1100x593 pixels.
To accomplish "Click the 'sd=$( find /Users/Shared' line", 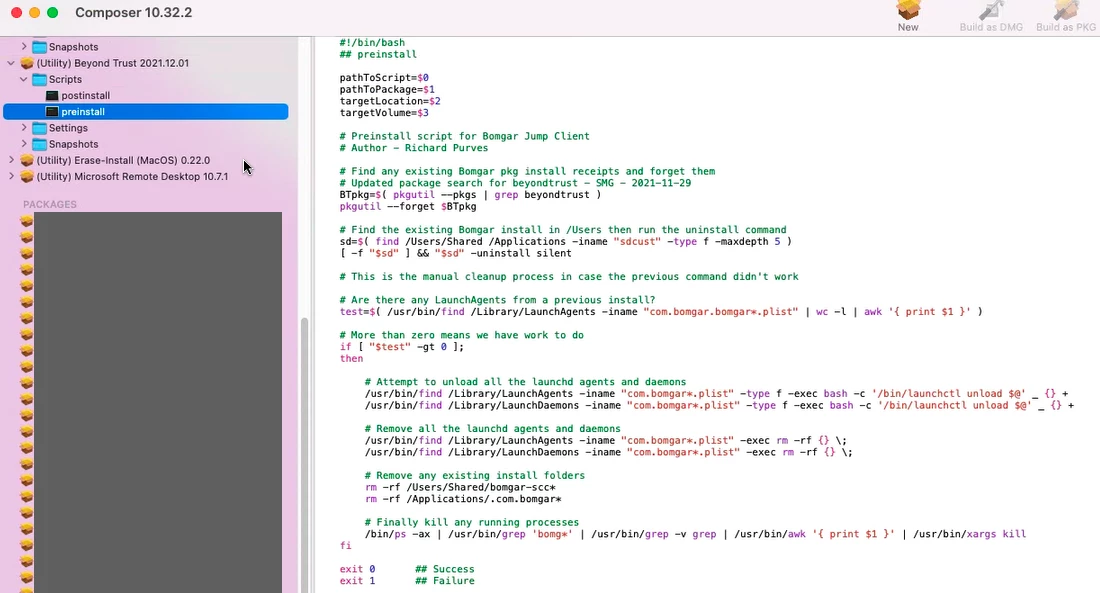I will pos(565,241).
